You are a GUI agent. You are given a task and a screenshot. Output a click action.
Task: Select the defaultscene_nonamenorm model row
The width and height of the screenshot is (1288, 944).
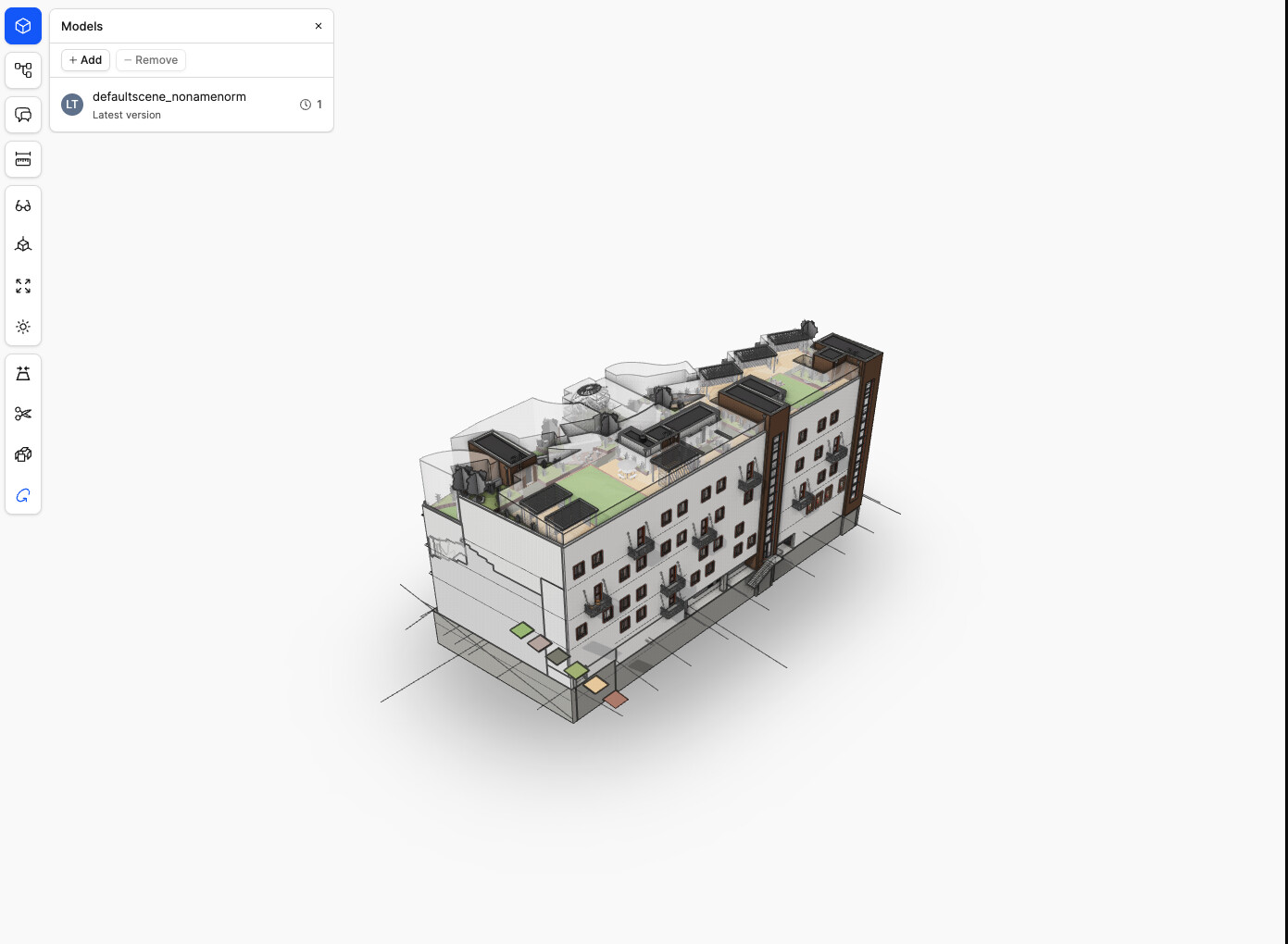(192, 105)
